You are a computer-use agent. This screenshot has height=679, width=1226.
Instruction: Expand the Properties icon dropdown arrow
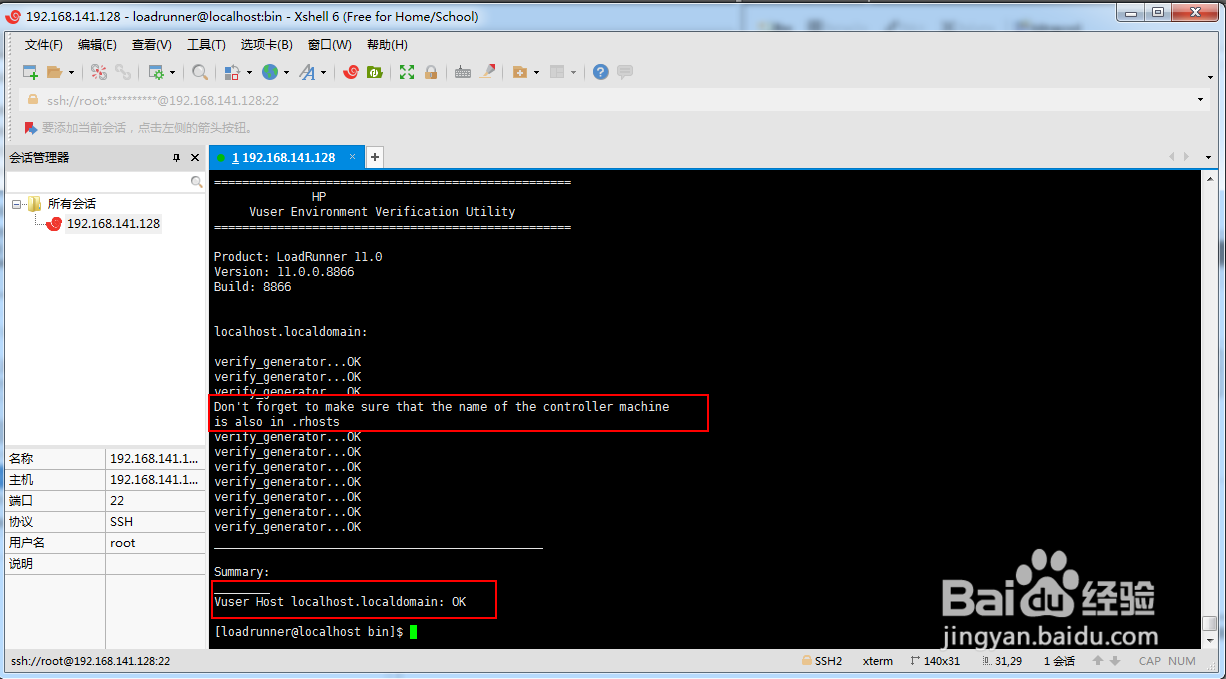[172, 72]
